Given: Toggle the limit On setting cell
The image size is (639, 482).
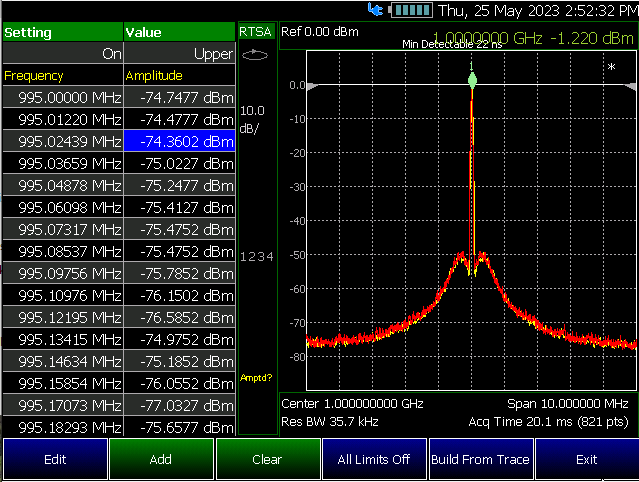Looking at the screenshot, I should coord(63,53).
